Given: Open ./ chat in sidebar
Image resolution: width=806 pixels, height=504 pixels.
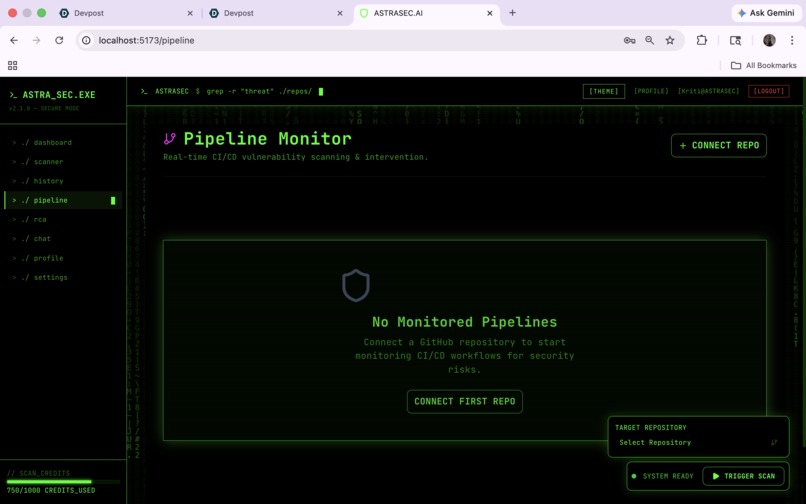Looking at the screenshot, I should 63,239.
